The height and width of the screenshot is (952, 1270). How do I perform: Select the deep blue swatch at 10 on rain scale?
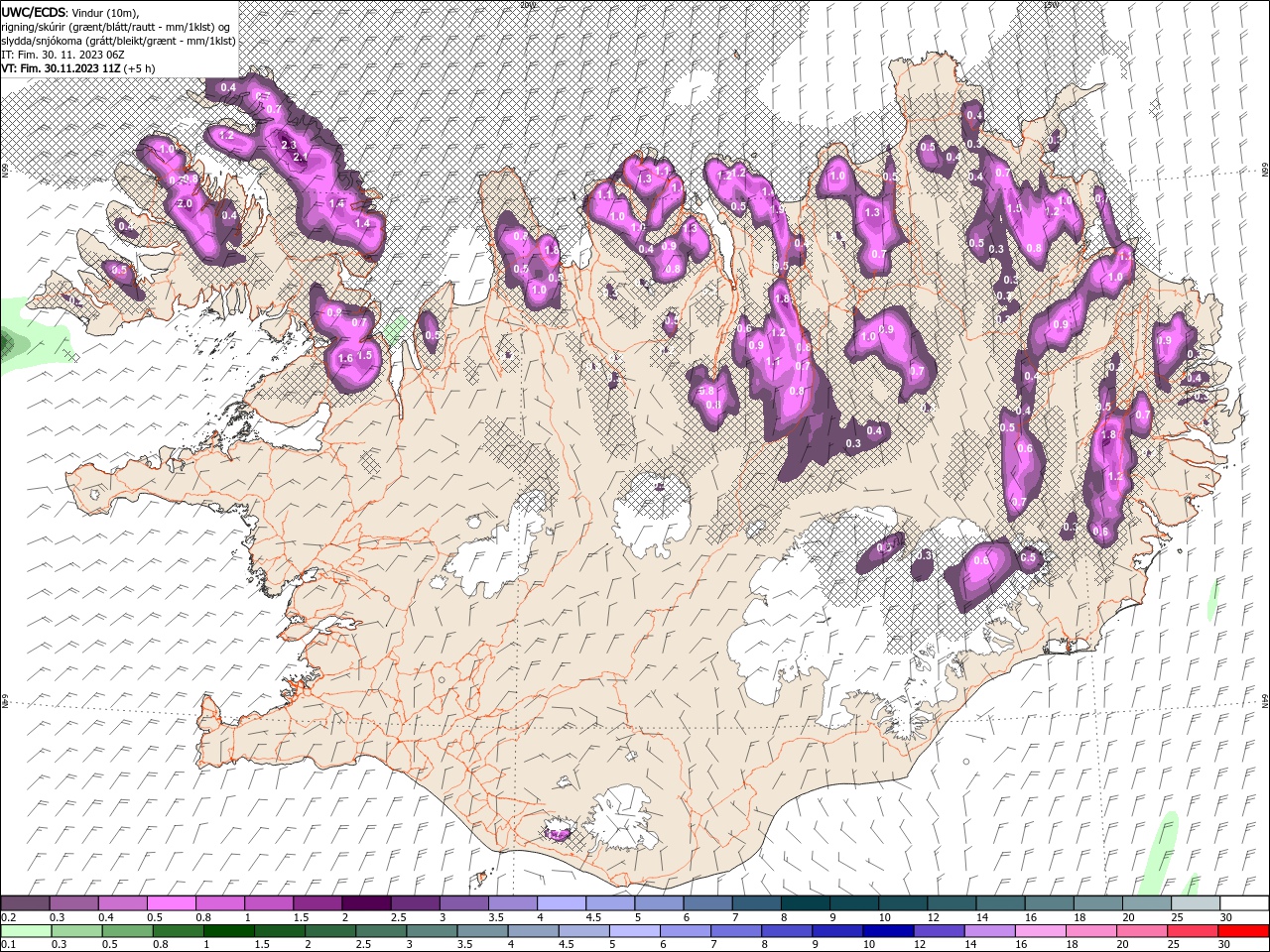pyautogui.click(x=887, y=930)
